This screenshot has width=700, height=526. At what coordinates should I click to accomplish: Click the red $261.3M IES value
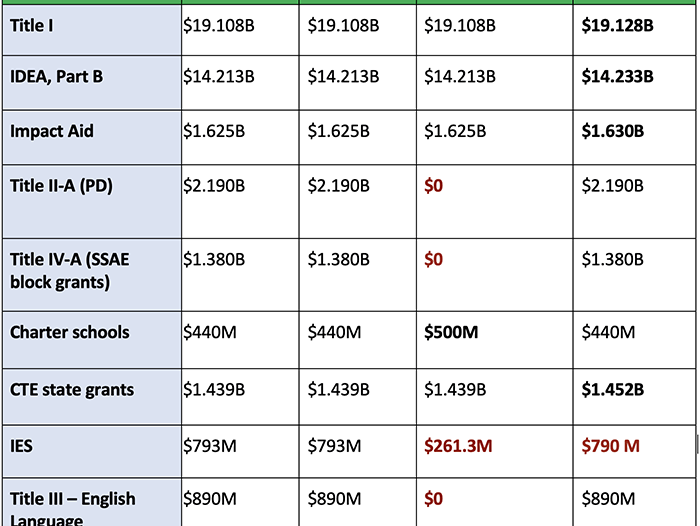[x=461, y=445]
